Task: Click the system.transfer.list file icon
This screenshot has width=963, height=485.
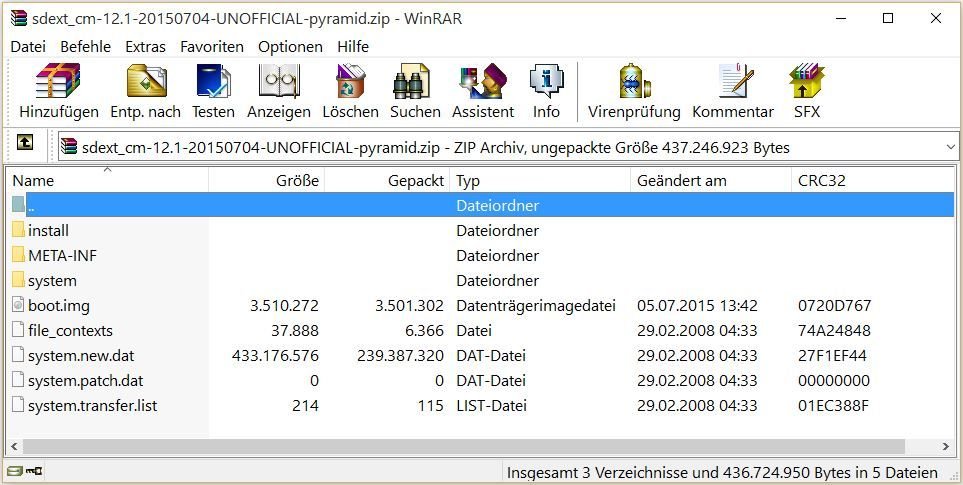Action: point(18,406)
